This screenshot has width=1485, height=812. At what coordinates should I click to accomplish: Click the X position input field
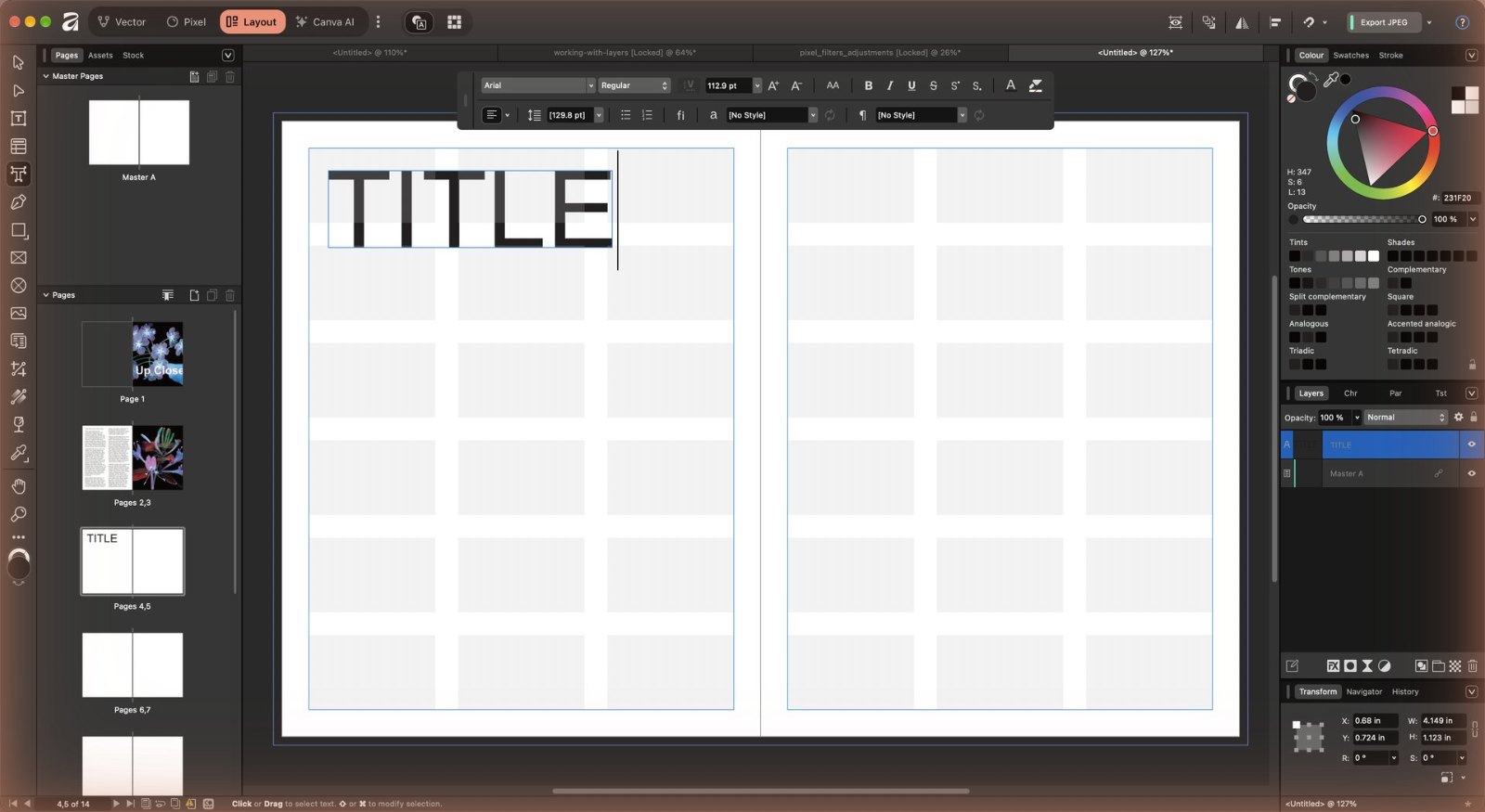tap(1376, 720)
